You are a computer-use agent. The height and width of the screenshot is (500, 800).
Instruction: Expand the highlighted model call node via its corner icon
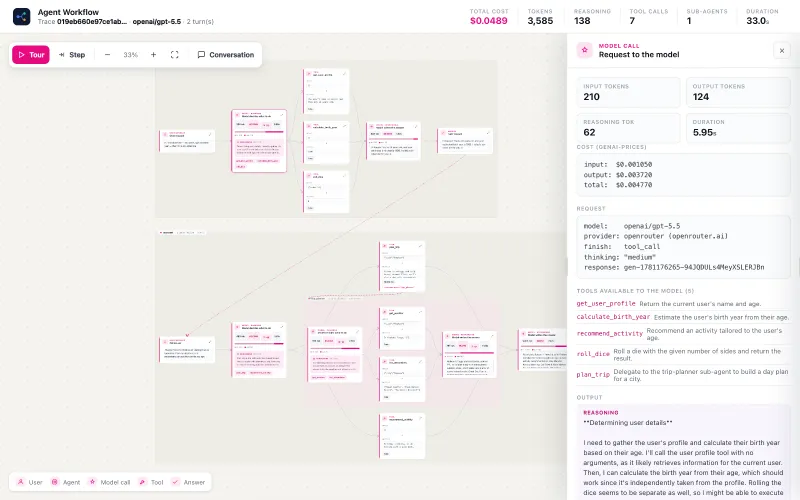click(x=282, y=115)
